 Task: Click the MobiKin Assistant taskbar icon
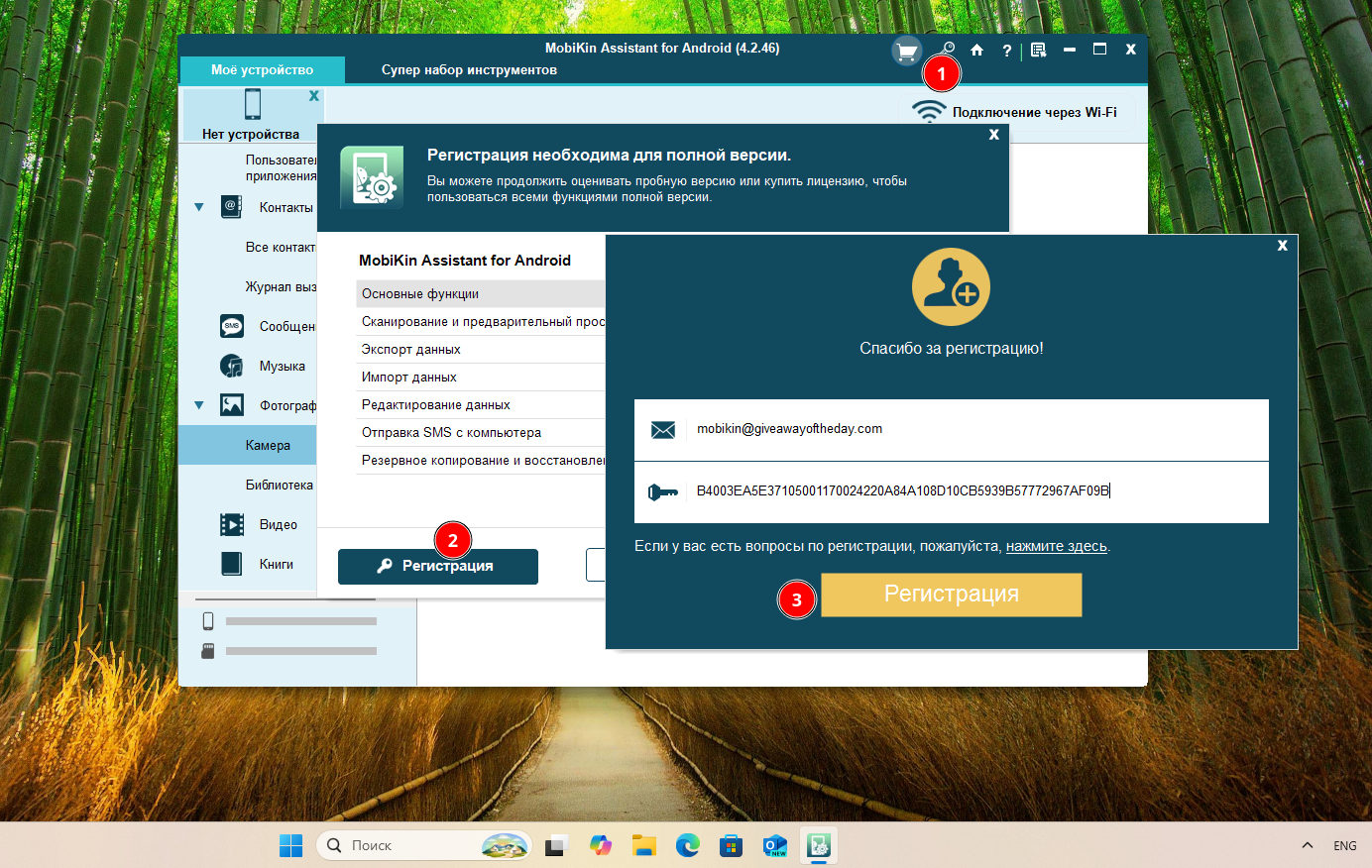click(x=819, y=845)
